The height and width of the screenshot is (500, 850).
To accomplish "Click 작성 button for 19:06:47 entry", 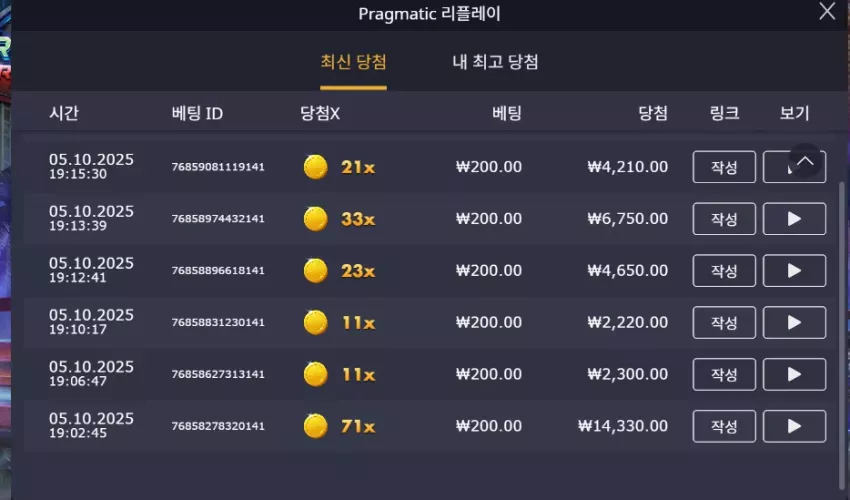I will point(724,374).
